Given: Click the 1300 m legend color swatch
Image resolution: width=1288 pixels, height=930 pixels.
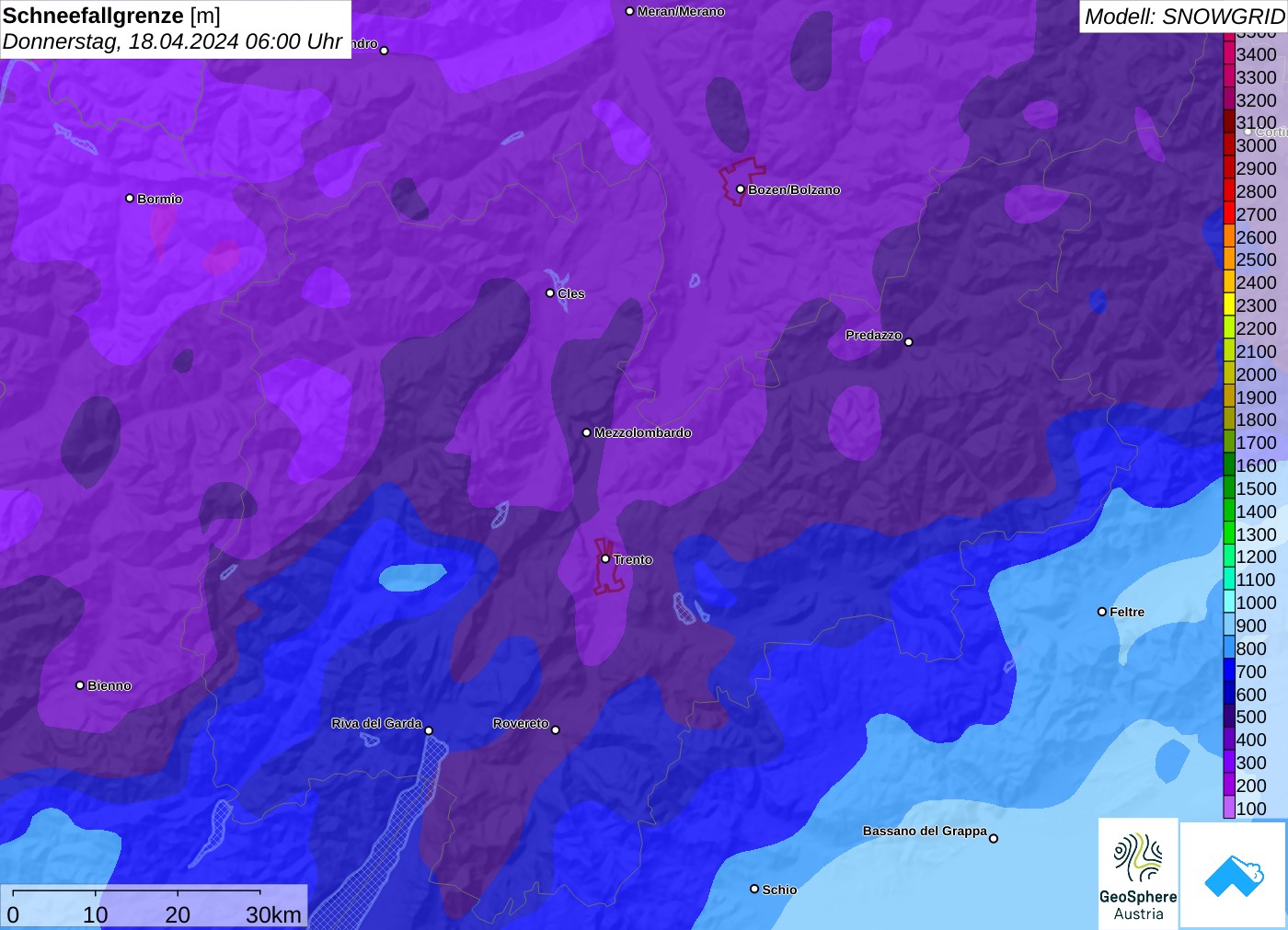Looking at the screenshot, I should point(1229,534).
